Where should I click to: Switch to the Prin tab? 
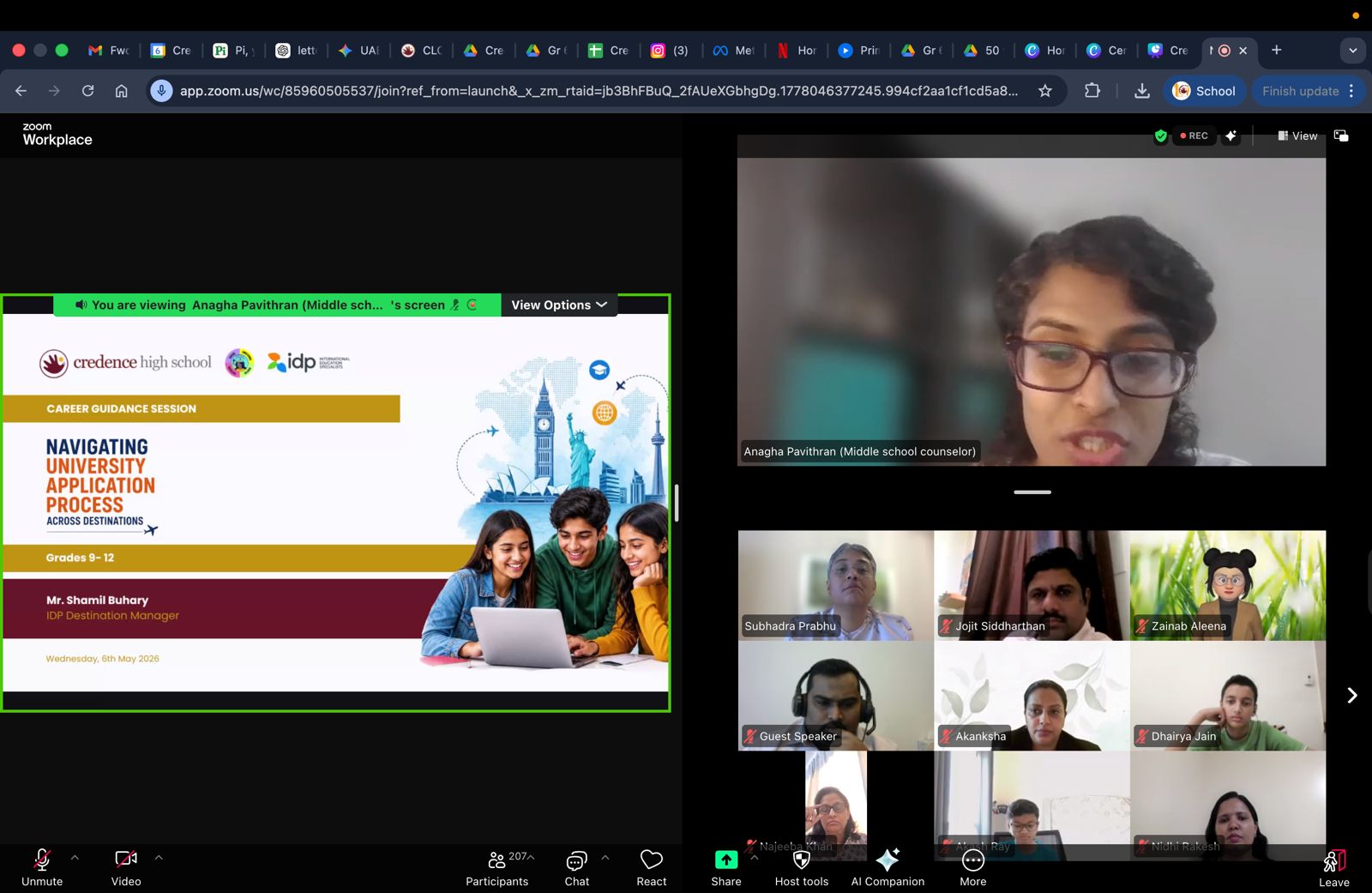pos(858,51)
